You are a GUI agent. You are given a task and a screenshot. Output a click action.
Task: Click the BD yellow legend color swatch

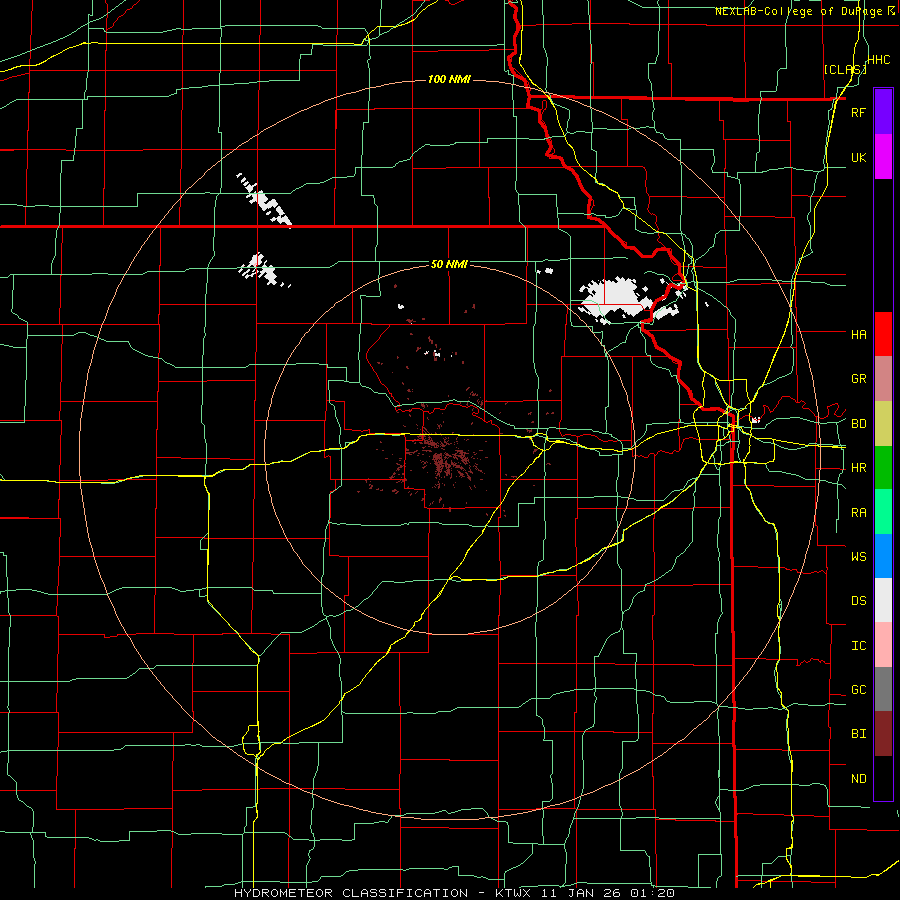tap(883, 424)
